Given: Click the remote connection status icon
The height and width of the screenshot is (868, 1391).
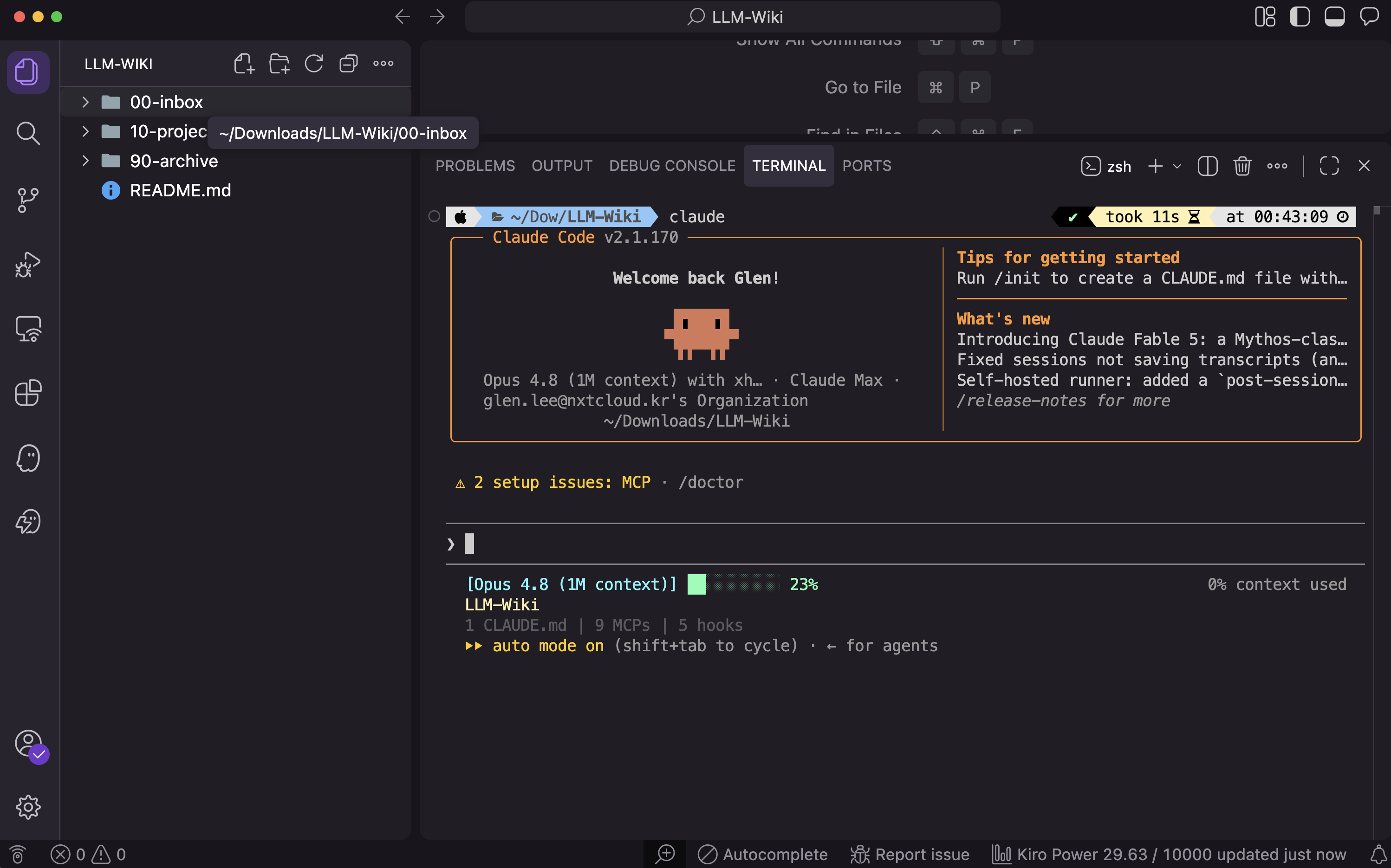Looking at the screenshot, I should pyautogui.click(x=18, y=854).
